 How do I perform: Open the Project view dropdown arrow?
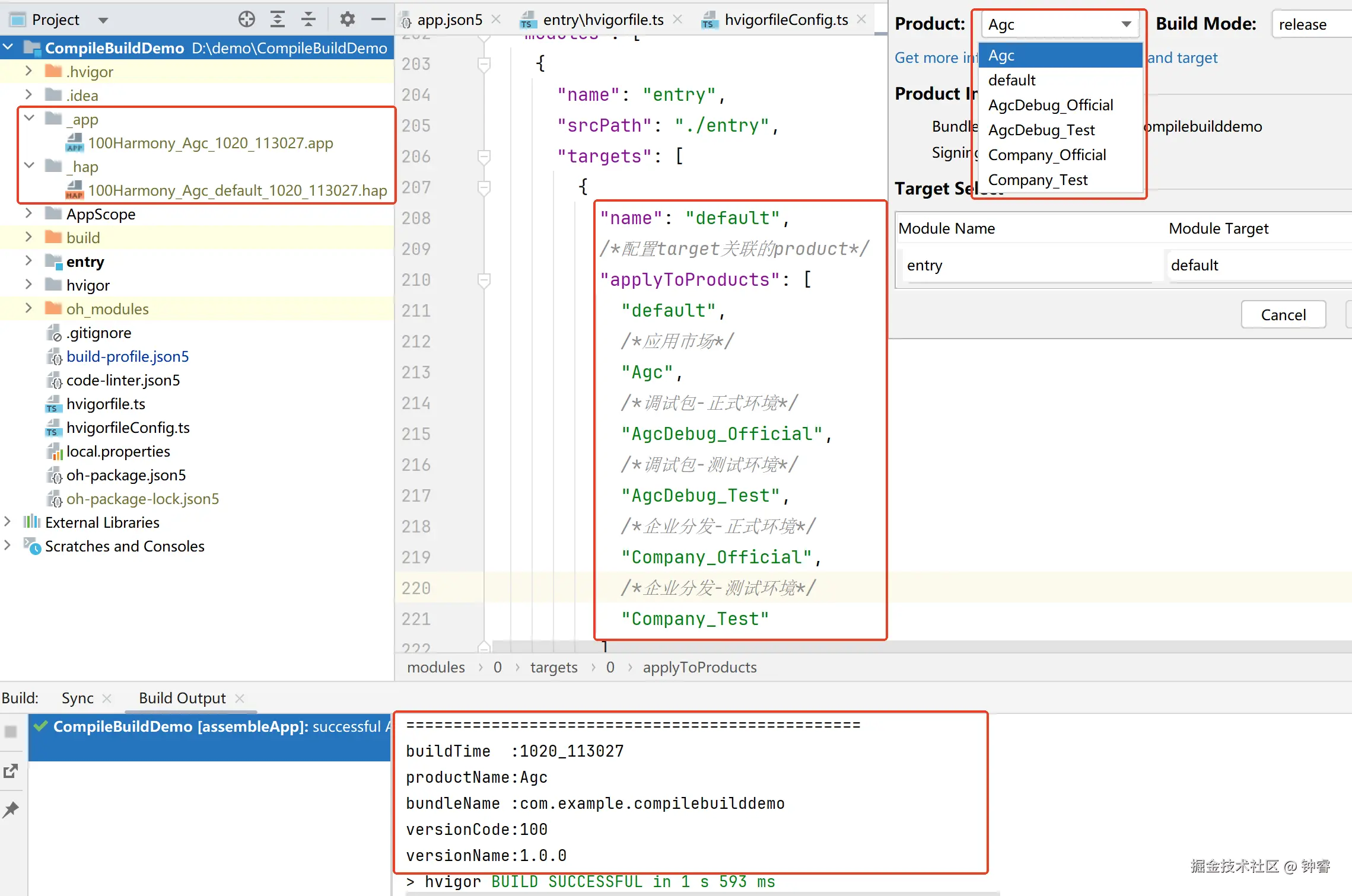pos(103,20)
